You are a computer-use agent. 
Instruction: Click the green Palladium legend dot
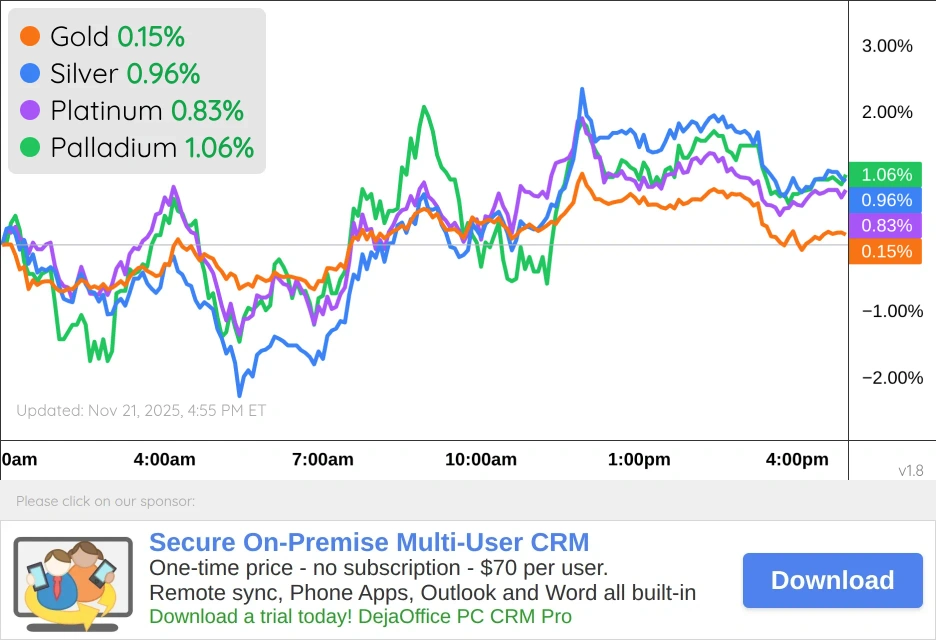[x=30, y=147]
